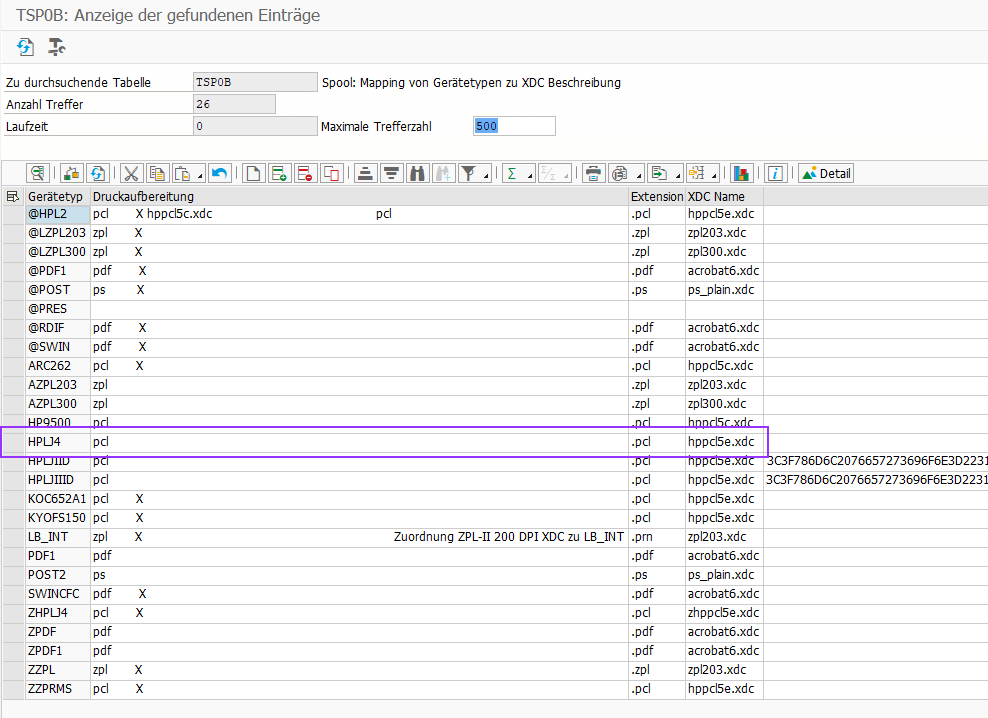Click the Detail button
The image size is (988, 718).
coord(826,173)
